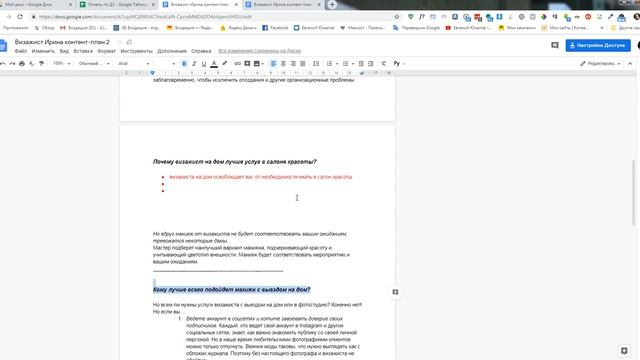
Task: Click the numbered list icon
Action: coord(329,64)
